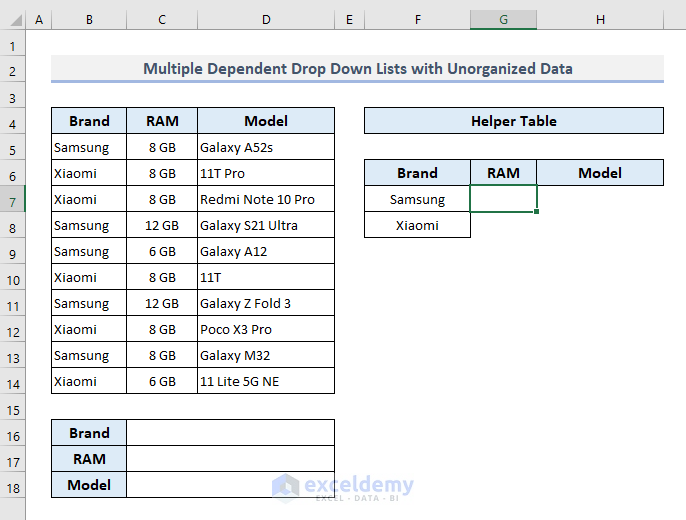This screenshot has width=686, height=520.
Task: Click the 'Model' label in row 18
Action: [x=89, y=485]
